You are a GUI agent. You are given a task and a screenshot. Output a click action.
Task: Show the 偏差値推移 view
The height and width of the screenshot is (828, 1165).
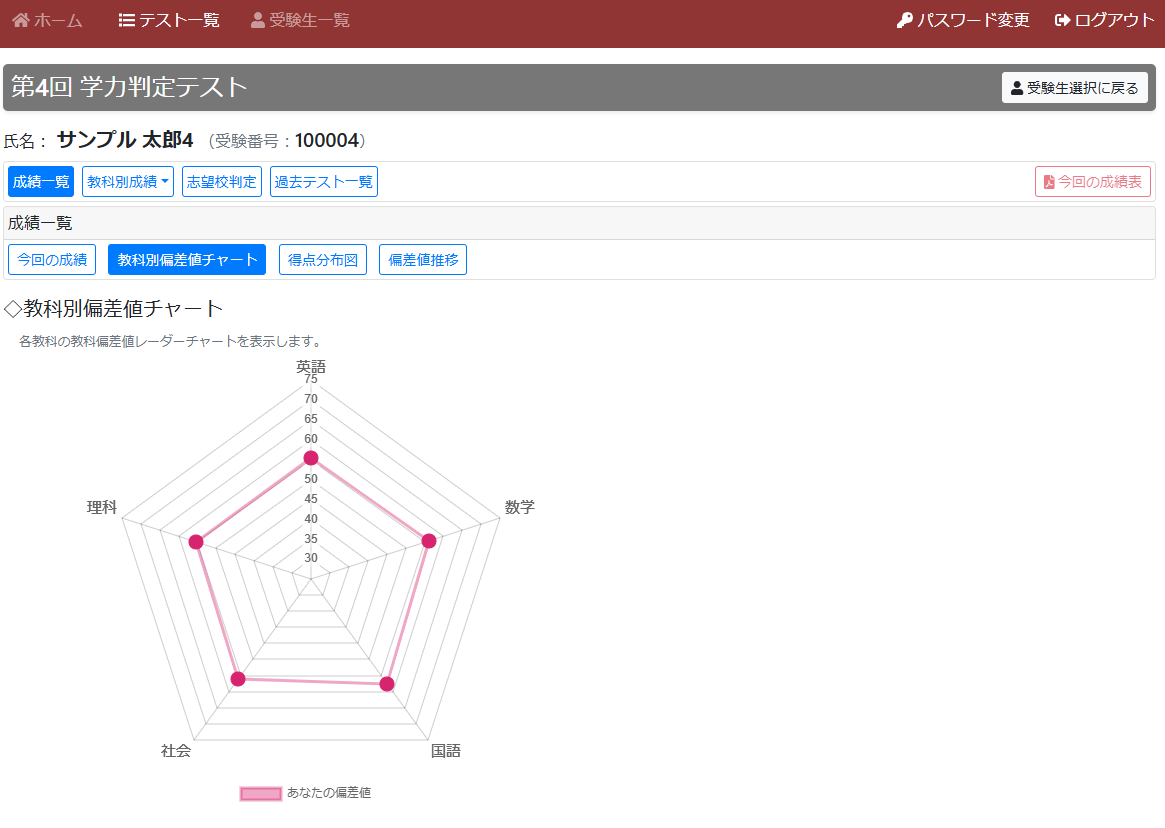[x=423, y=259]
